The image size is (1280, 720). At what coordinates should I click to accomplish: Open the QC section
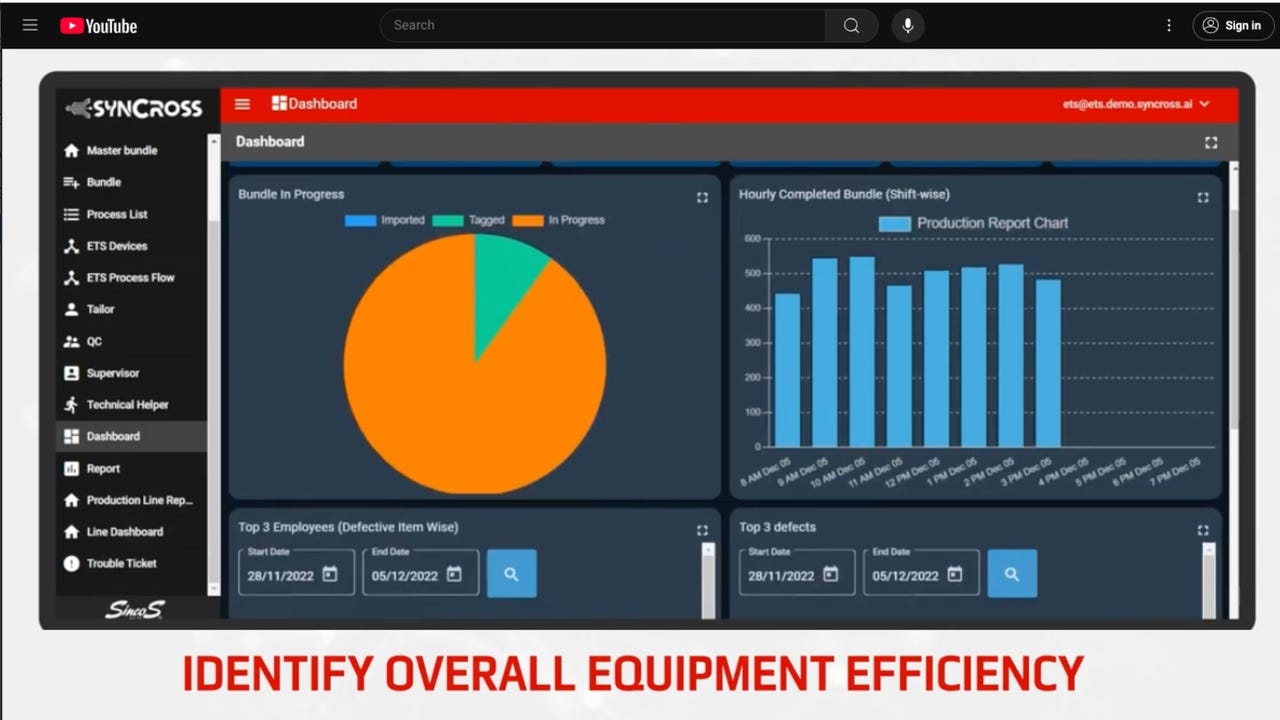point(93,341)
